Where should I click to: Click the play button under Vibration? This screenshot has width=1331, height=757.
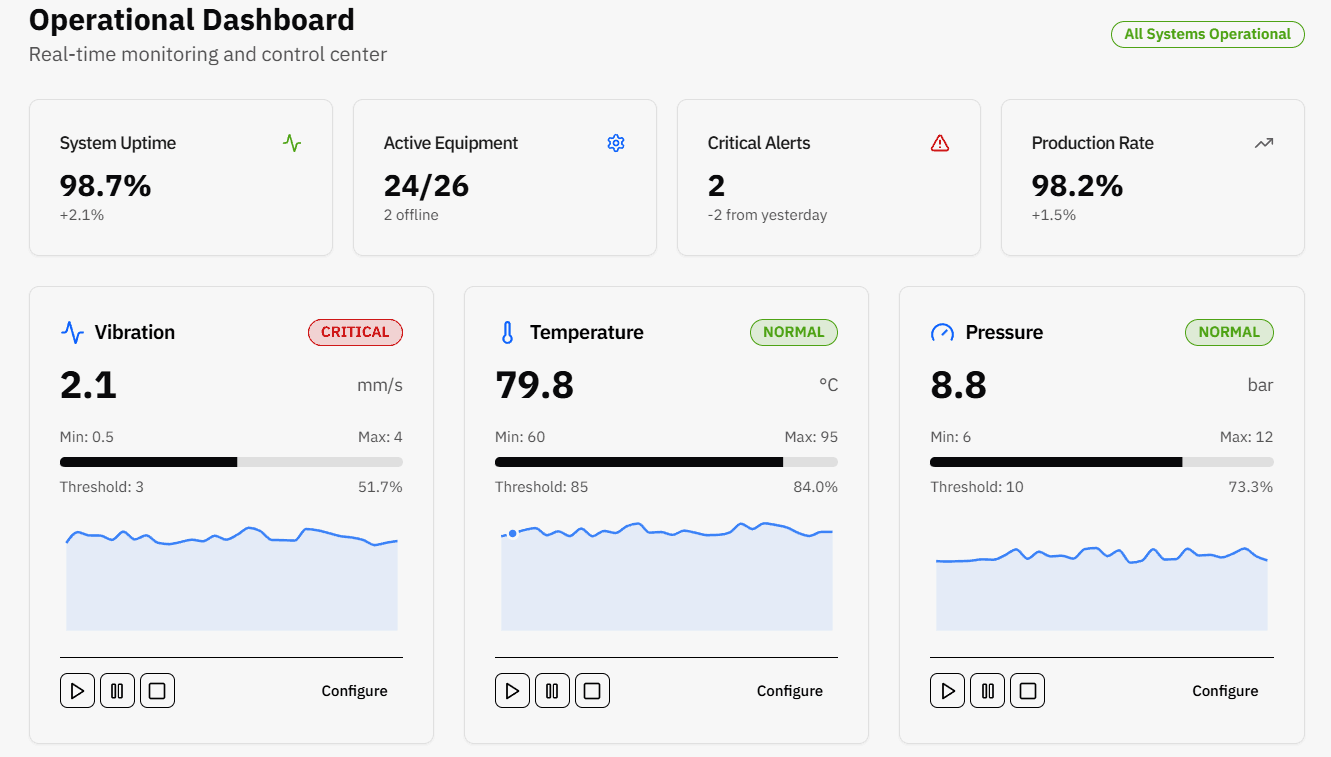pos(77,691)
